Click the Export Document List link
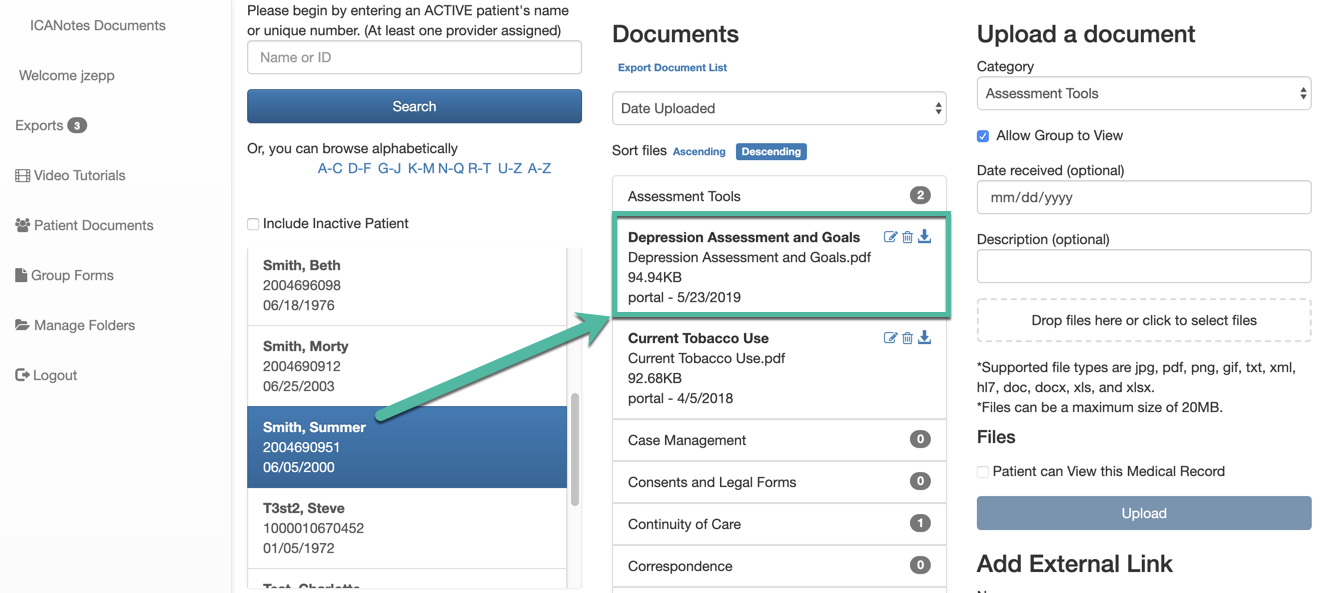The width and height of the screenshot is (1321, 593). [x=672, y=67]
